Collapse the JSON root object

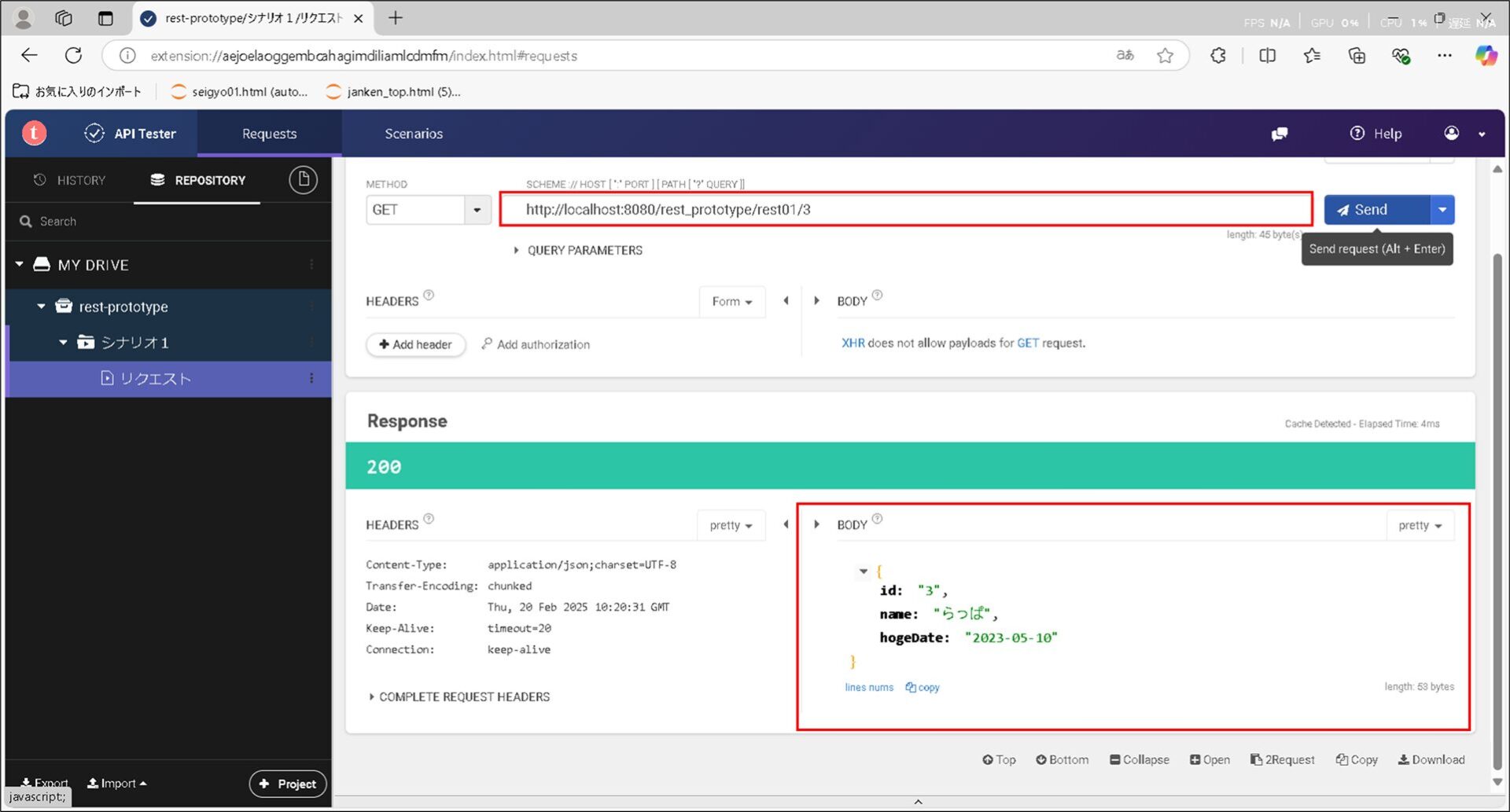click(864, 571)
